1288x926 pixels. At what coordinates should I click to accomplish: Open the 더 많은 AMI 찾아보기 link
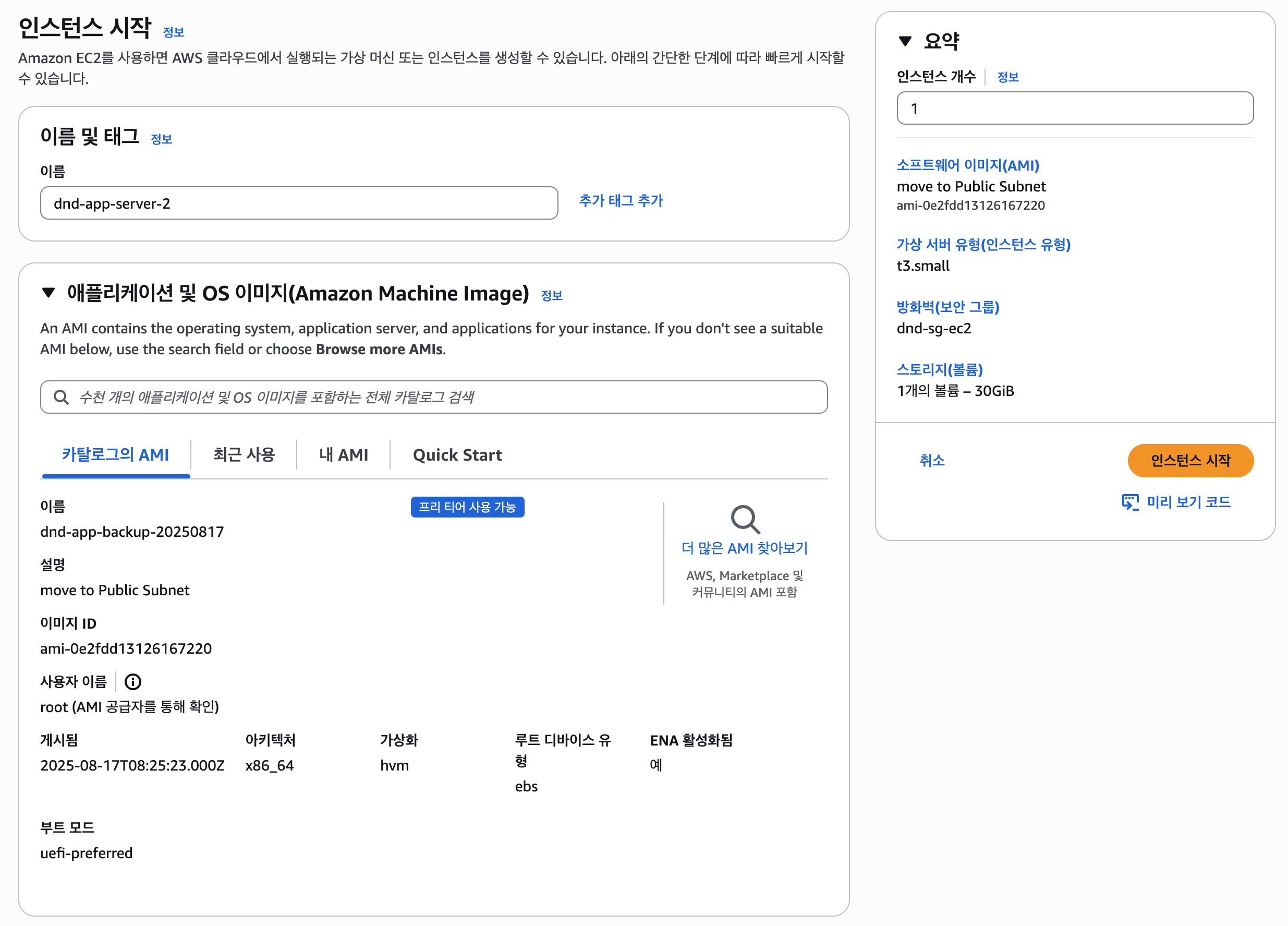coord(745,548)
